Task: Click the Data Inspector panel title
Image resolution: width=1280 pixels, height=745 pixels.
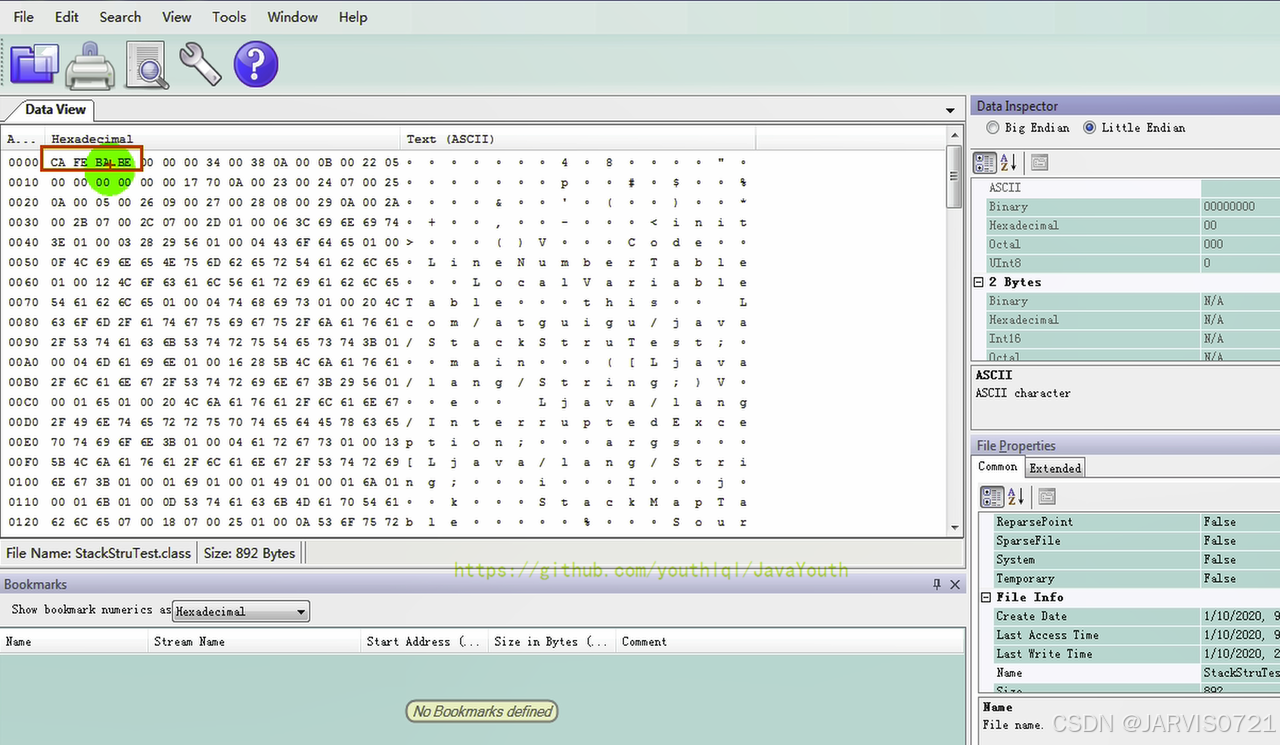Action: [1017, 106]
